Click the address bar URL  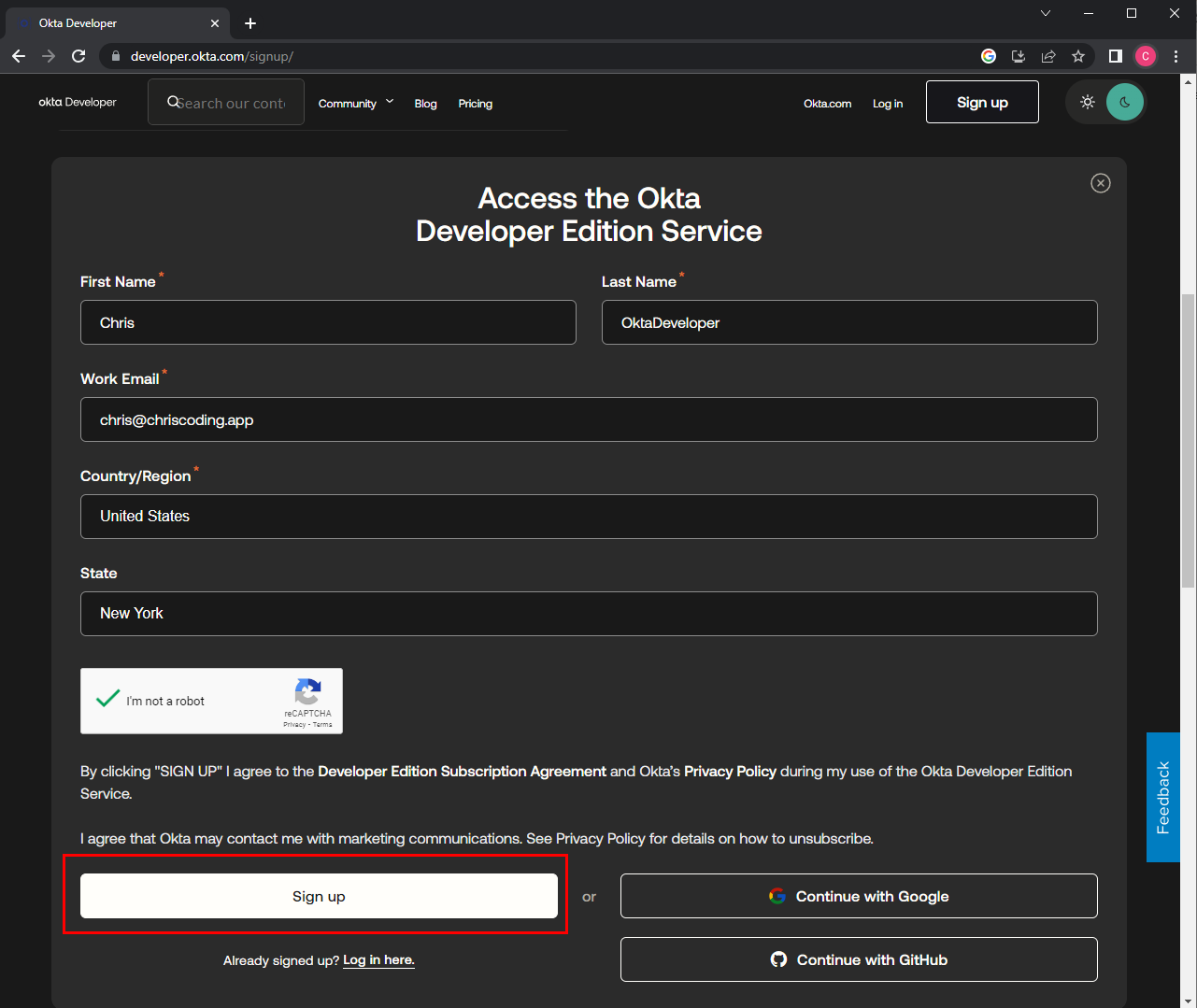[212, 56]
